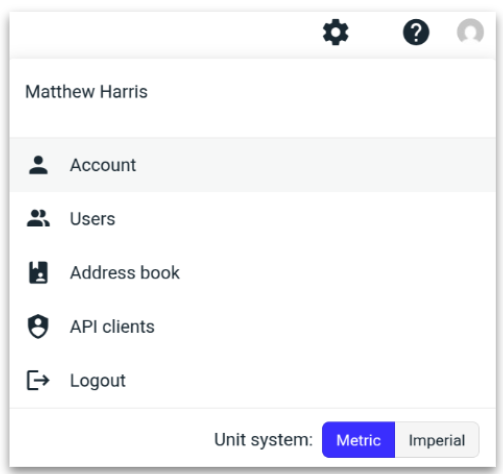
Task: Select the Users menu entry
Action: 253,219
